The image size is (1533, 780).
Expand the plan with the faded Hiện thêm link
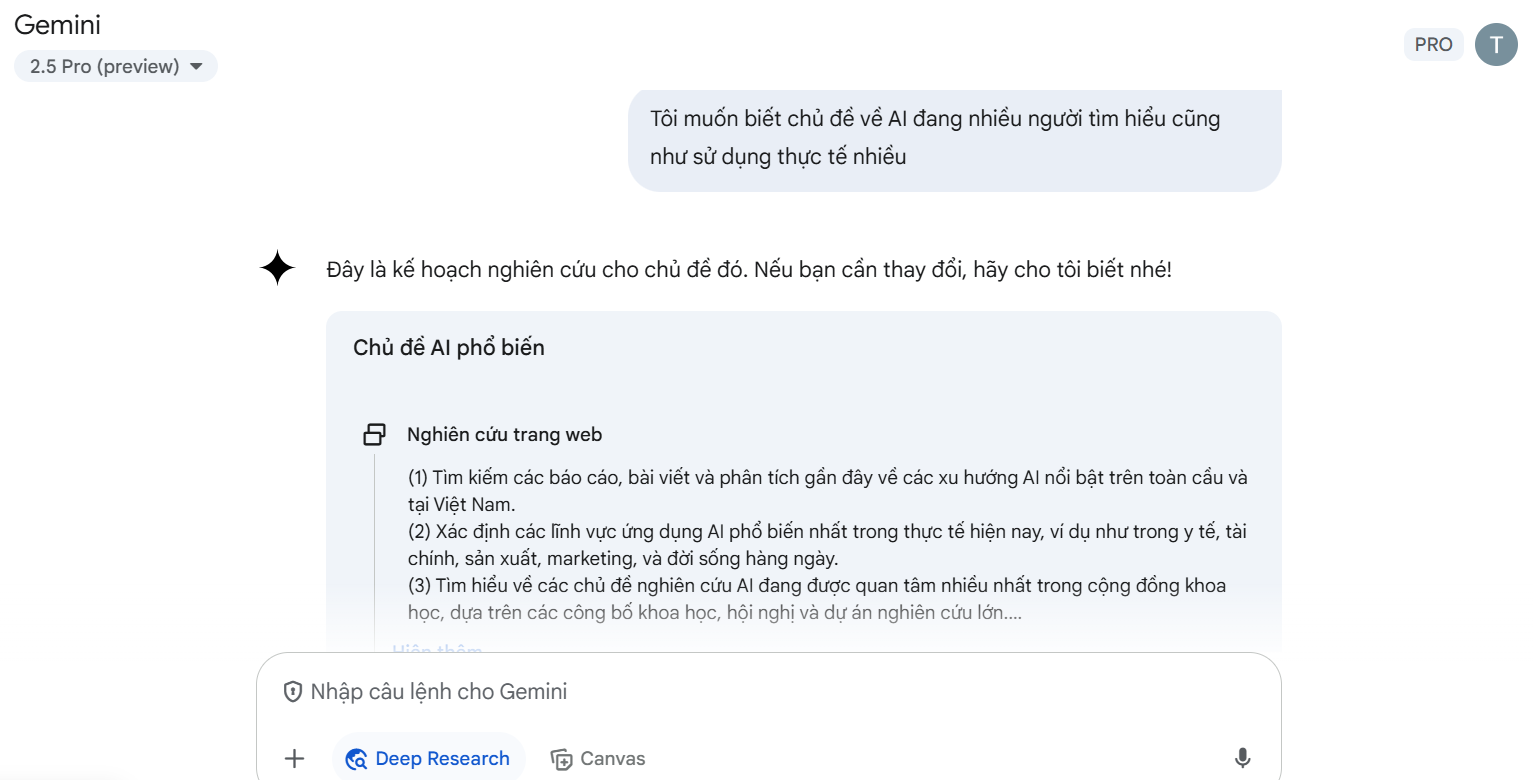(437, 650)
